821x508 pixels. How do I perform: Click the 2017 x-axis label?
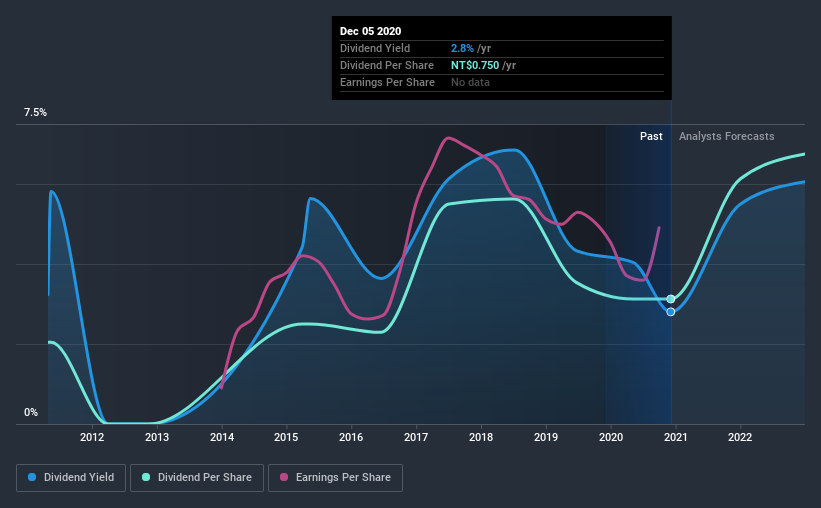(x=416, y=437)
